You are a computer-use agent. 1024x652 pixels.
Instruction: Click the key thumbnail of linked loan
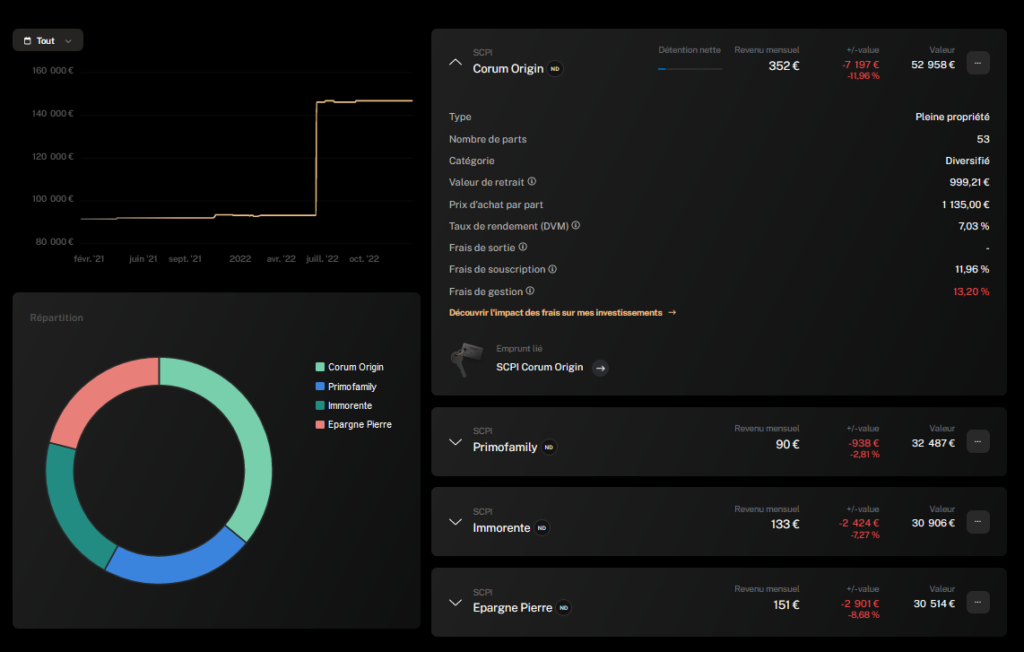click(x=466, y=359)
